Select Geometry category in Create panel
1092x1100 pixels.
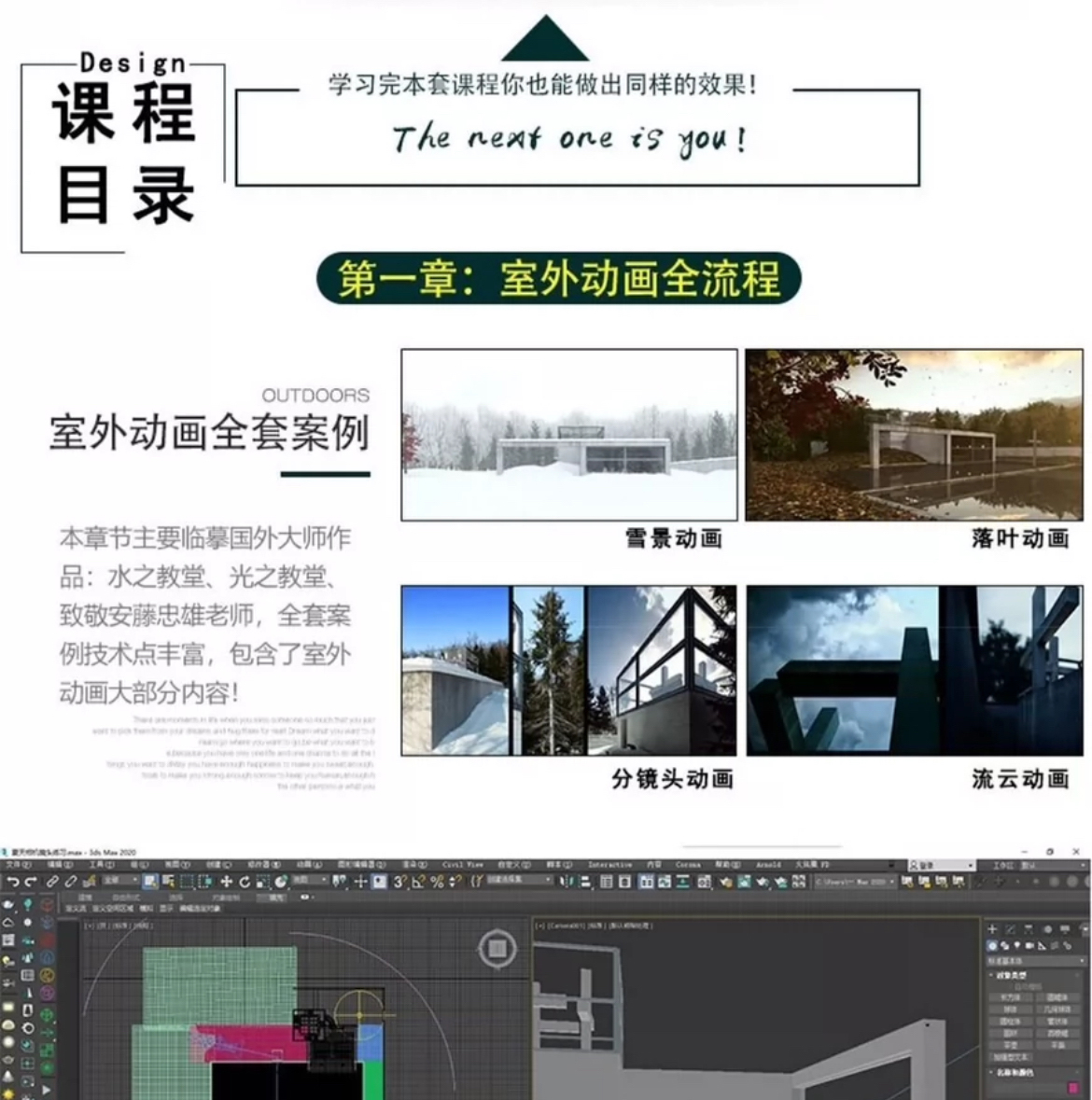pyautogui.click(x=992, y=946)
